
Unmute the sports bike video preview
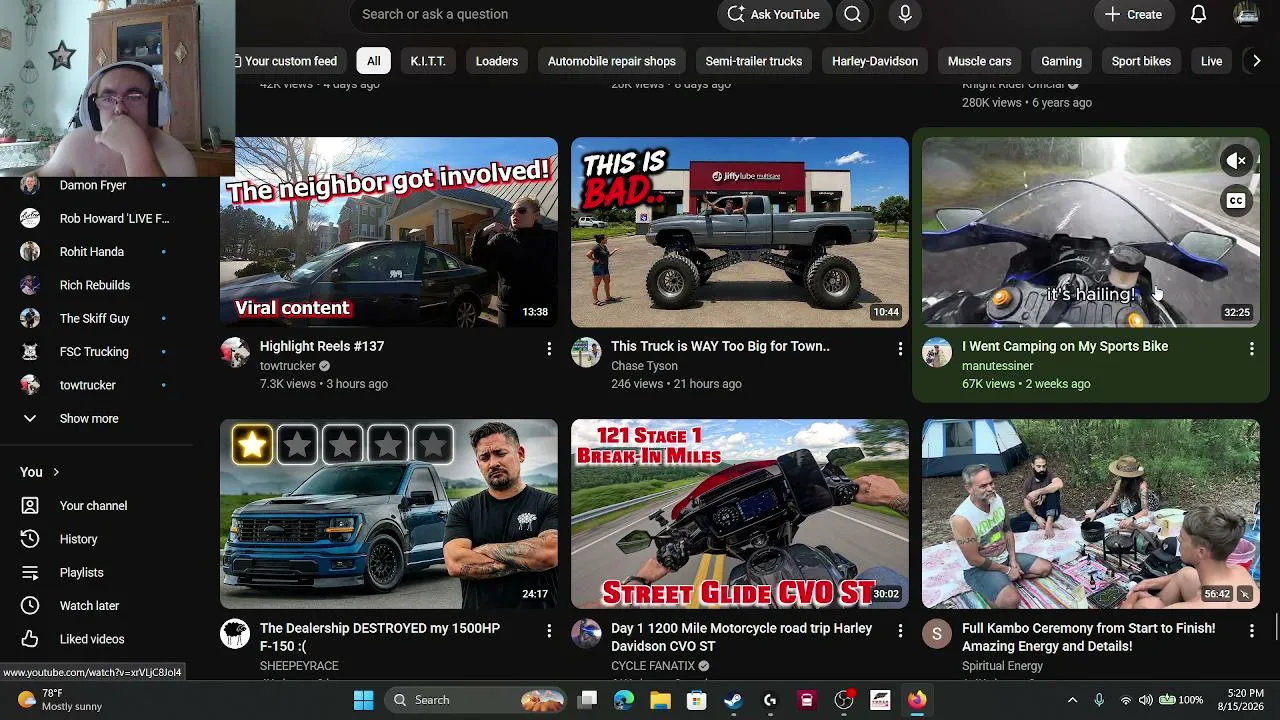tap(1236, 160)
